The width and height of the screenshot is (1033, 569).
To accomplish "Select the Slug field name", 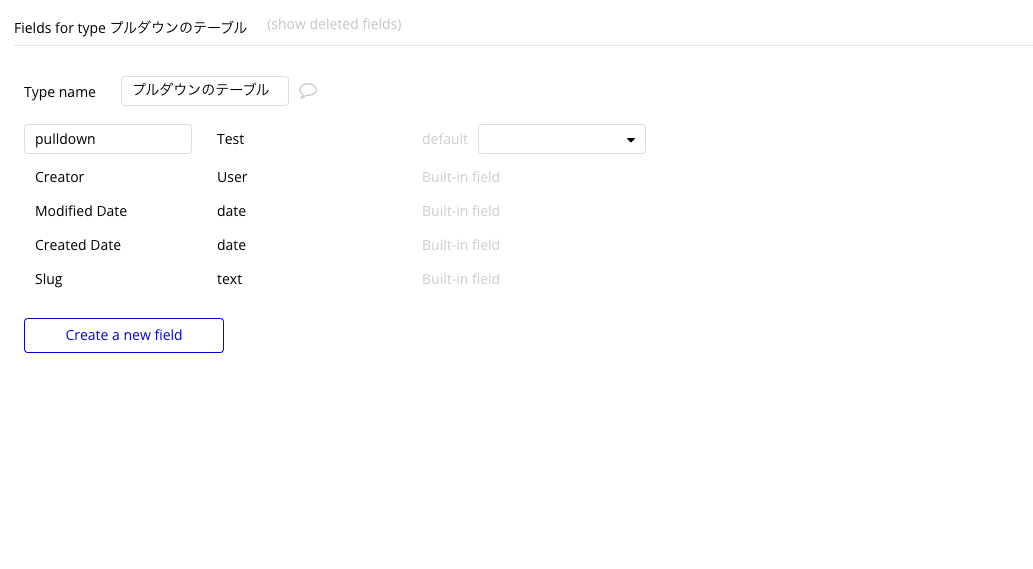I will 49,279.
